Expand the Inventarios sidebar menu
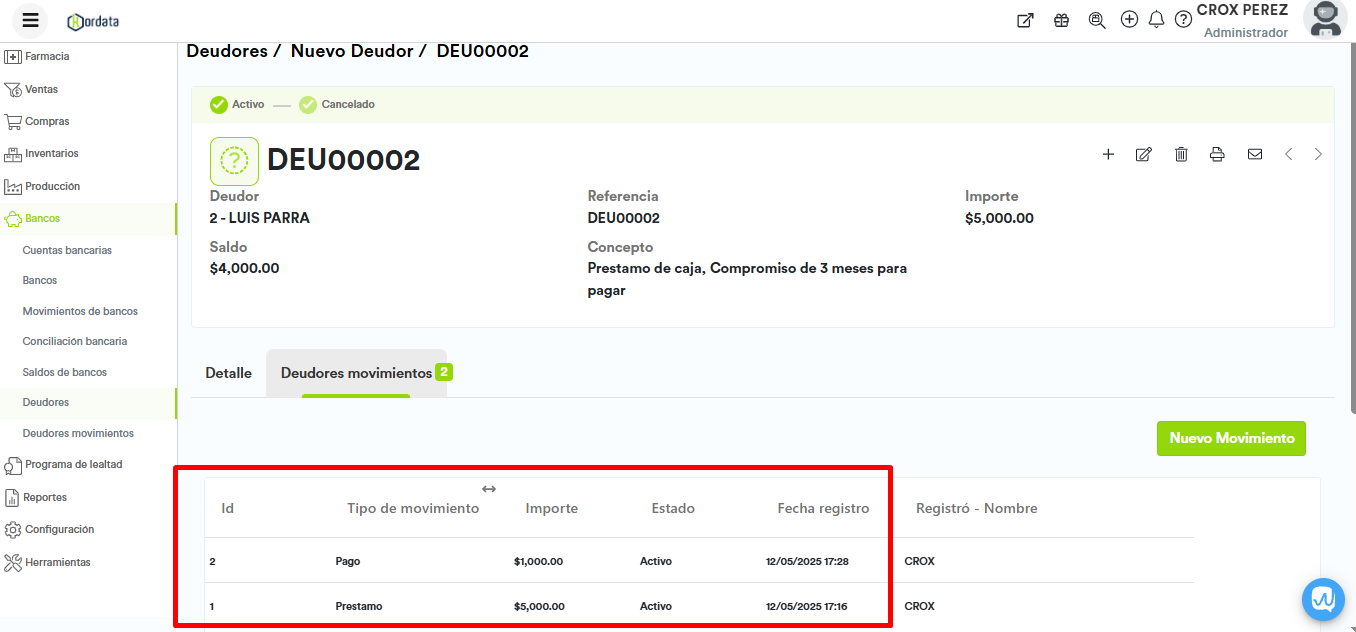Image resolution: width=1356 pixels, height=632 pixels. (x=51, y=154)
